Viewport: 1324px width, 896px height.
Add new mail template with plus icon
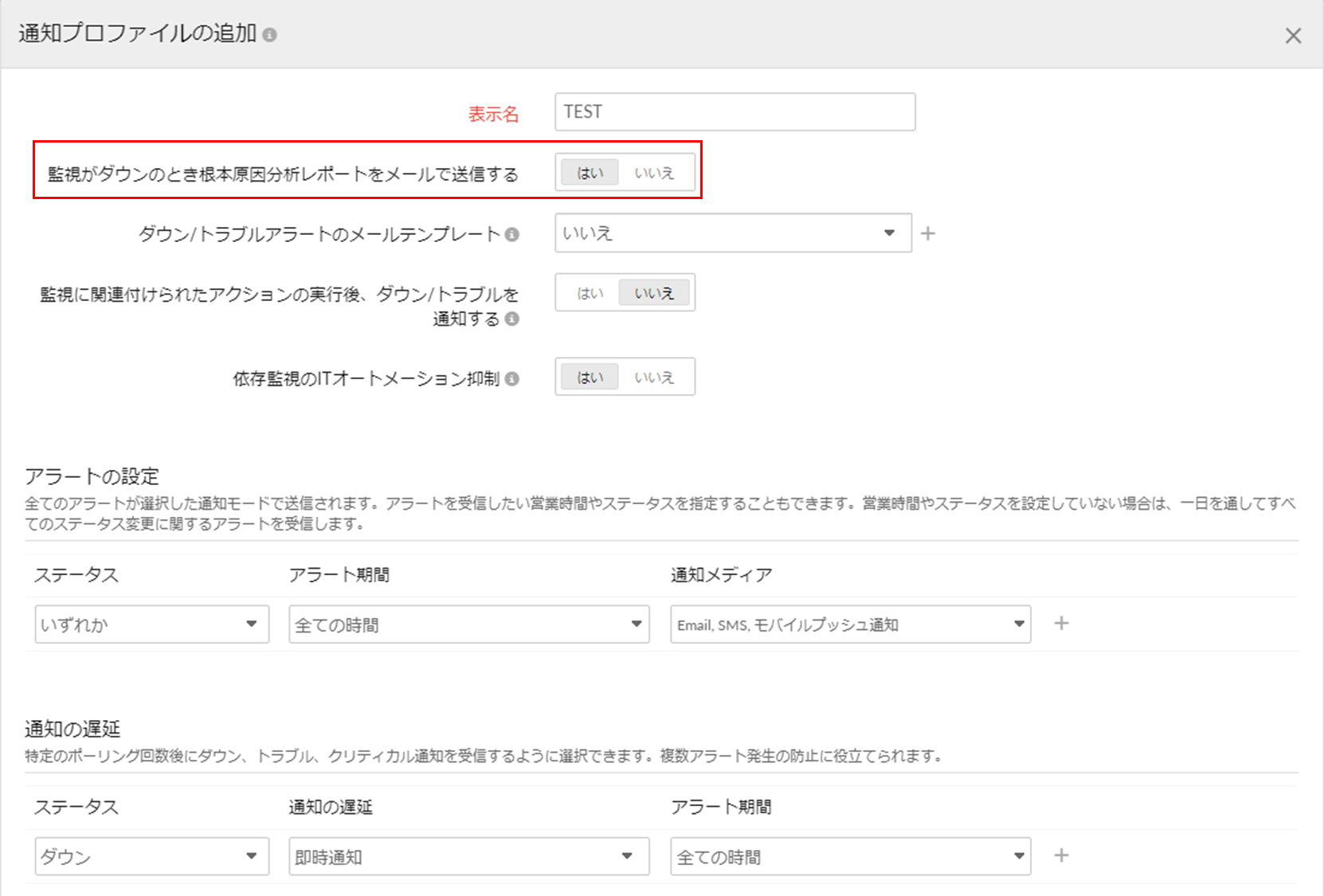928,233
